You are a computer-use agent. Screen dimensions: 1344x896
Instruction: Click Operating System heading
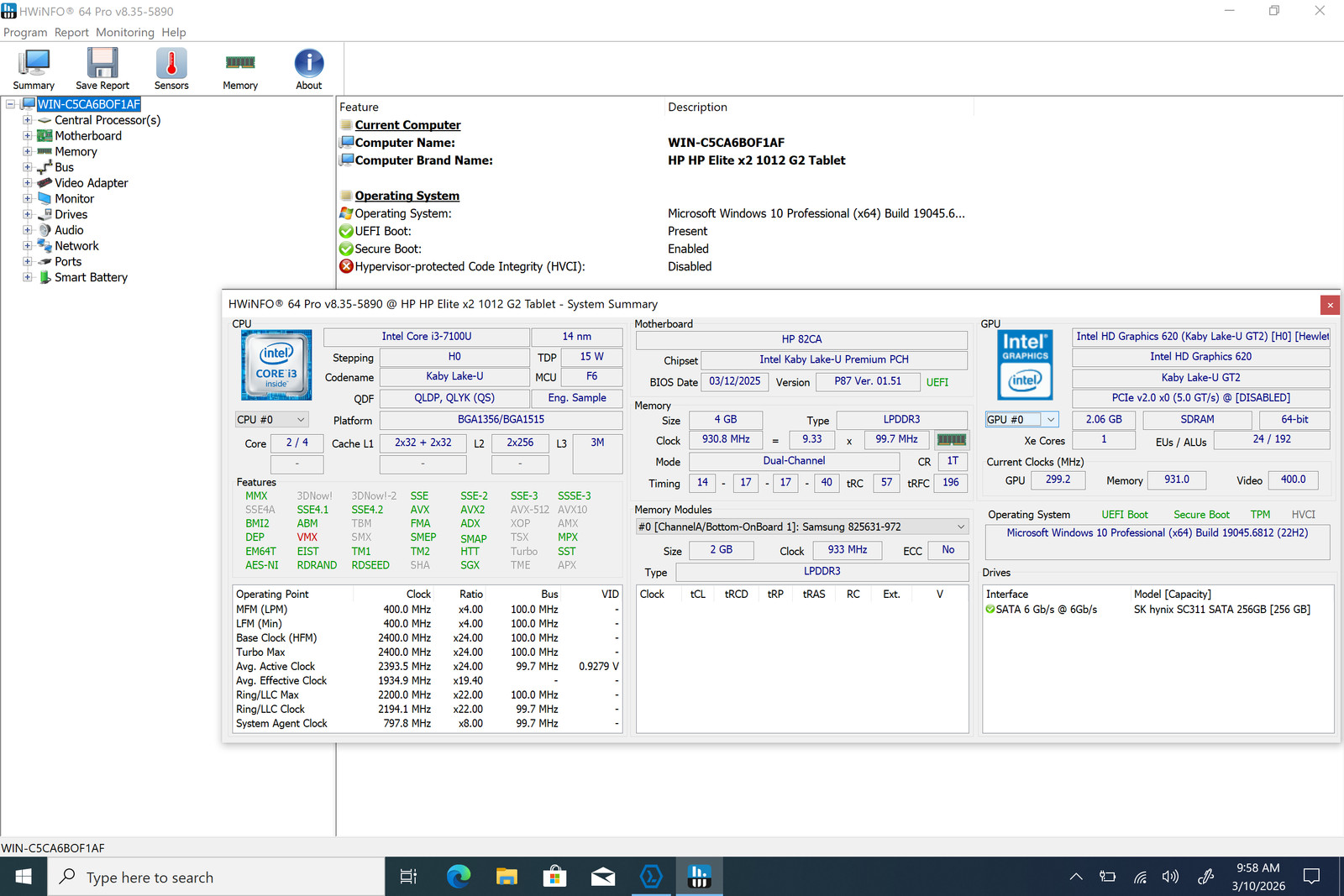407,196
